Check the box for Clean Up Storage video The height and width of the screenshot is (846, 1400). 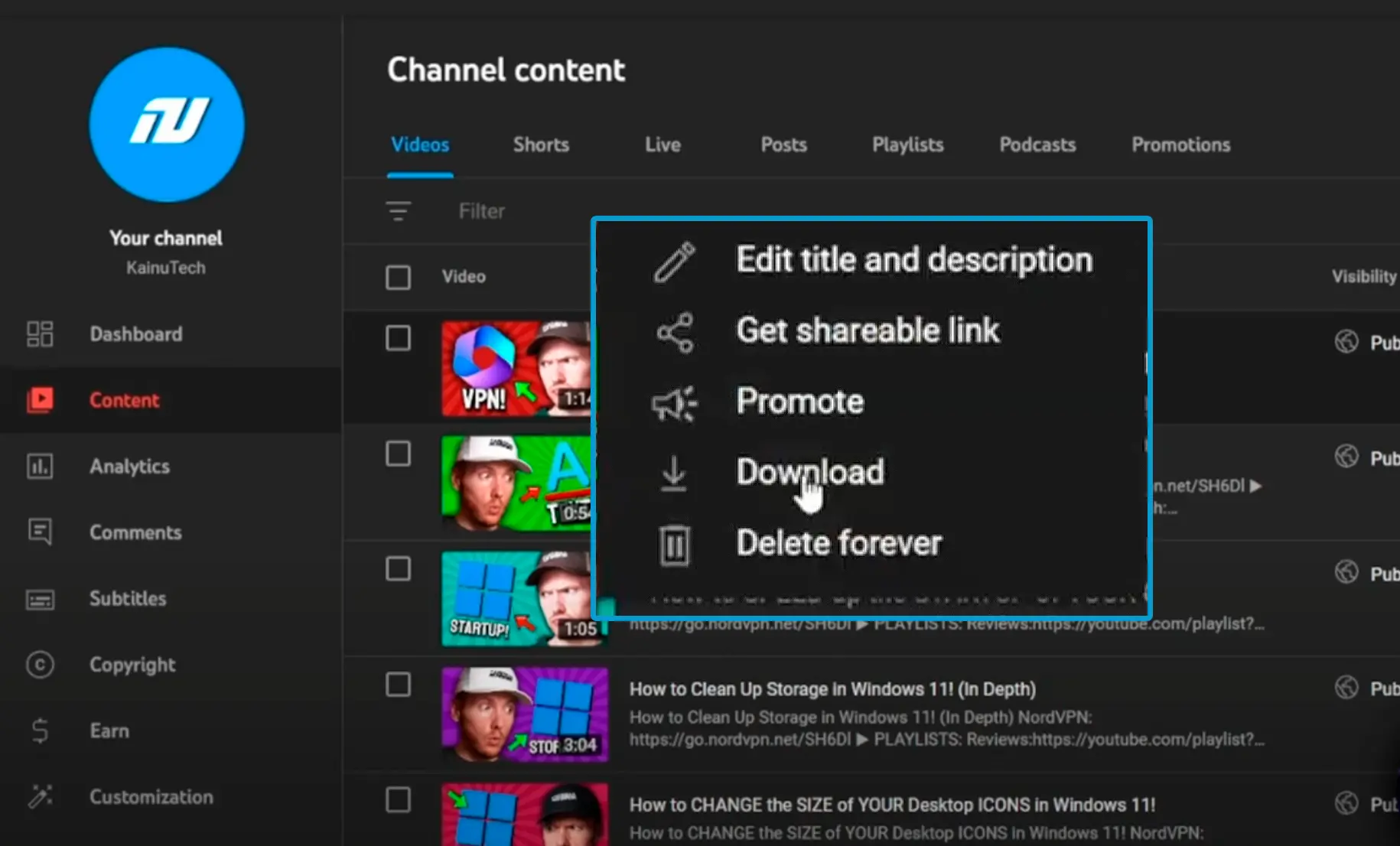[x=398, y=685]
